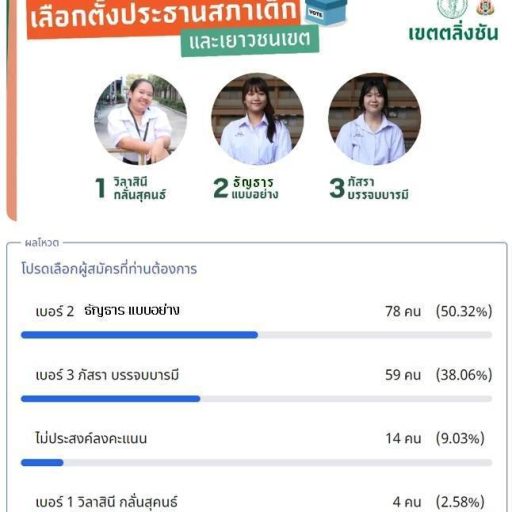Click the green และเยาวชนเขต label
This screenshot has height=512, width=512.
pos(250,41)
